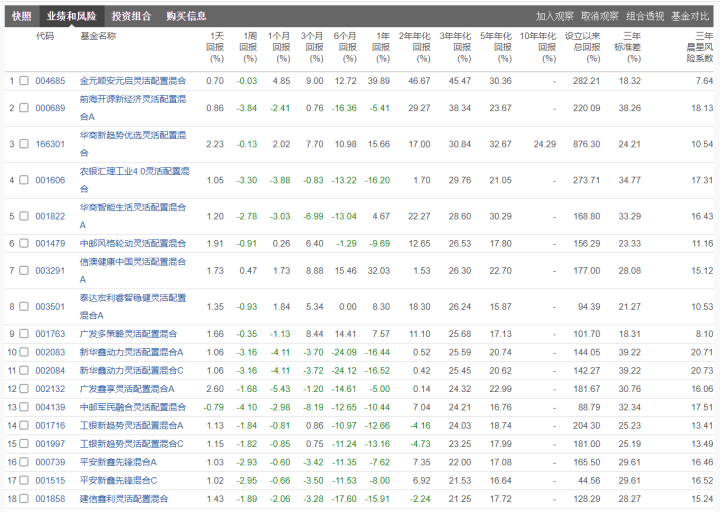
Task: Open fund code 001858 link
Action: (x=50, y=499)
